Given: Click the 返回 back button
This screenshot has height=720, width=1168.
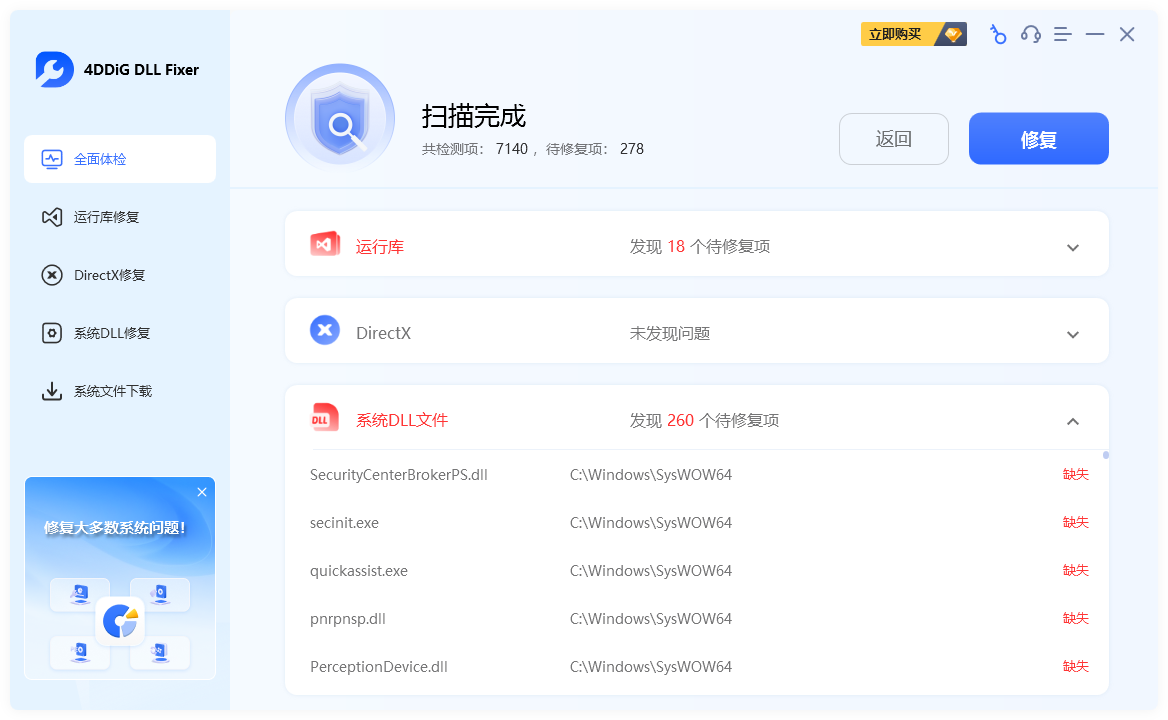Looking at the screenshot, I should [894, 139].
